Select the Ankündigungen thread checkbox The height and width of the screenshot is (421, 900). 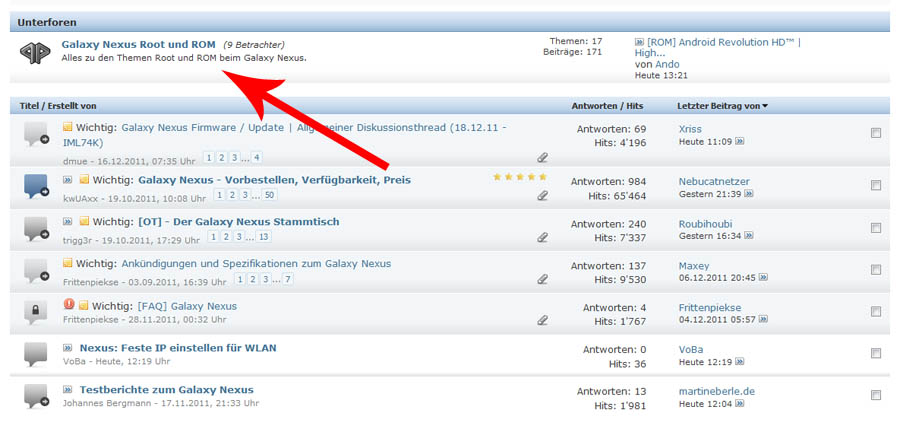pyautogui.click(x=876, y=269)
